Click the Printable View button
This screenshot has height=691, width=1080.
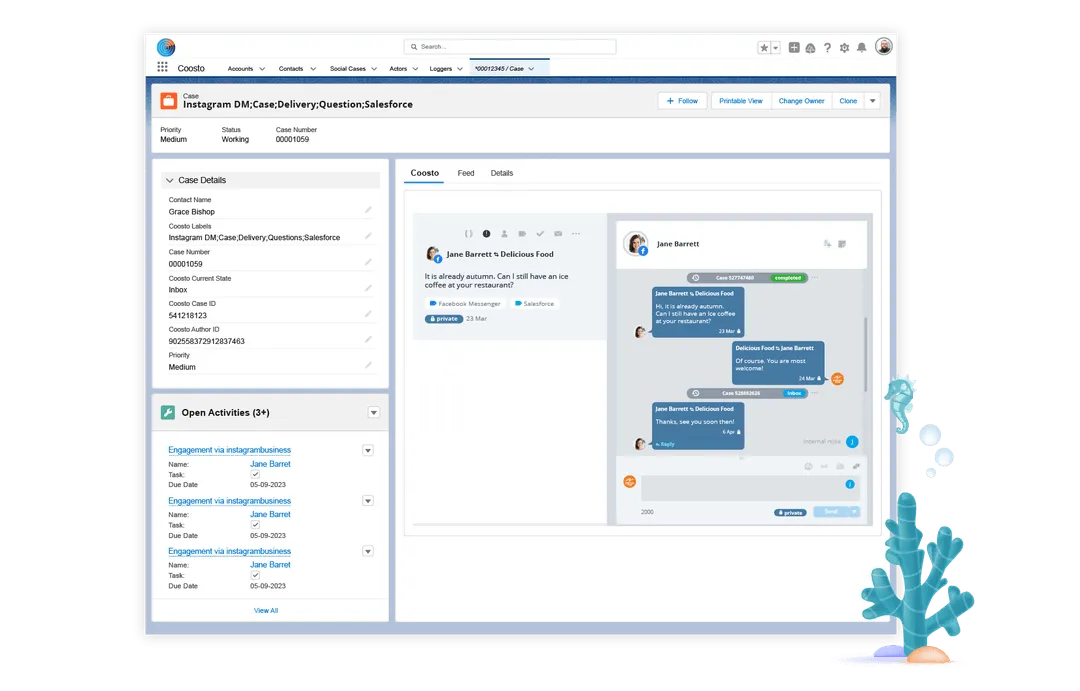click(x=740, y=101)
